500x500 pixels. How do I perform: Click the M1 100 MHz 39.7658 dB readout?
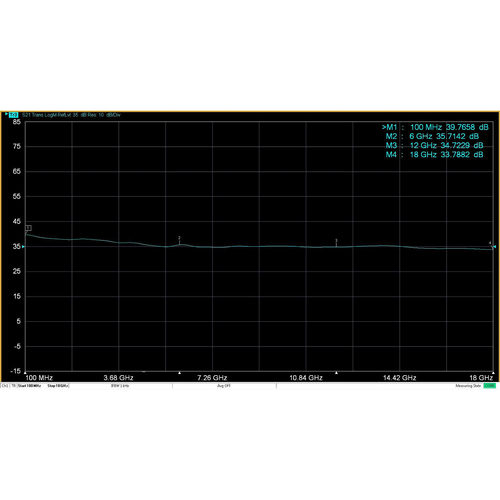[435, 127]
